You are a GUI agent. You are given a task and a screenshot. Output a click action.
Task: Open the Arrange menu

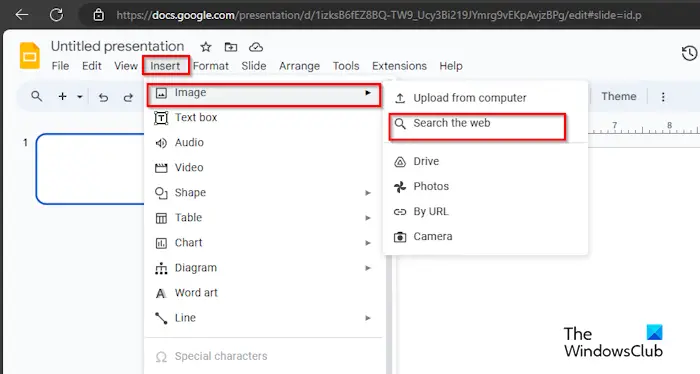pos(300,66)
